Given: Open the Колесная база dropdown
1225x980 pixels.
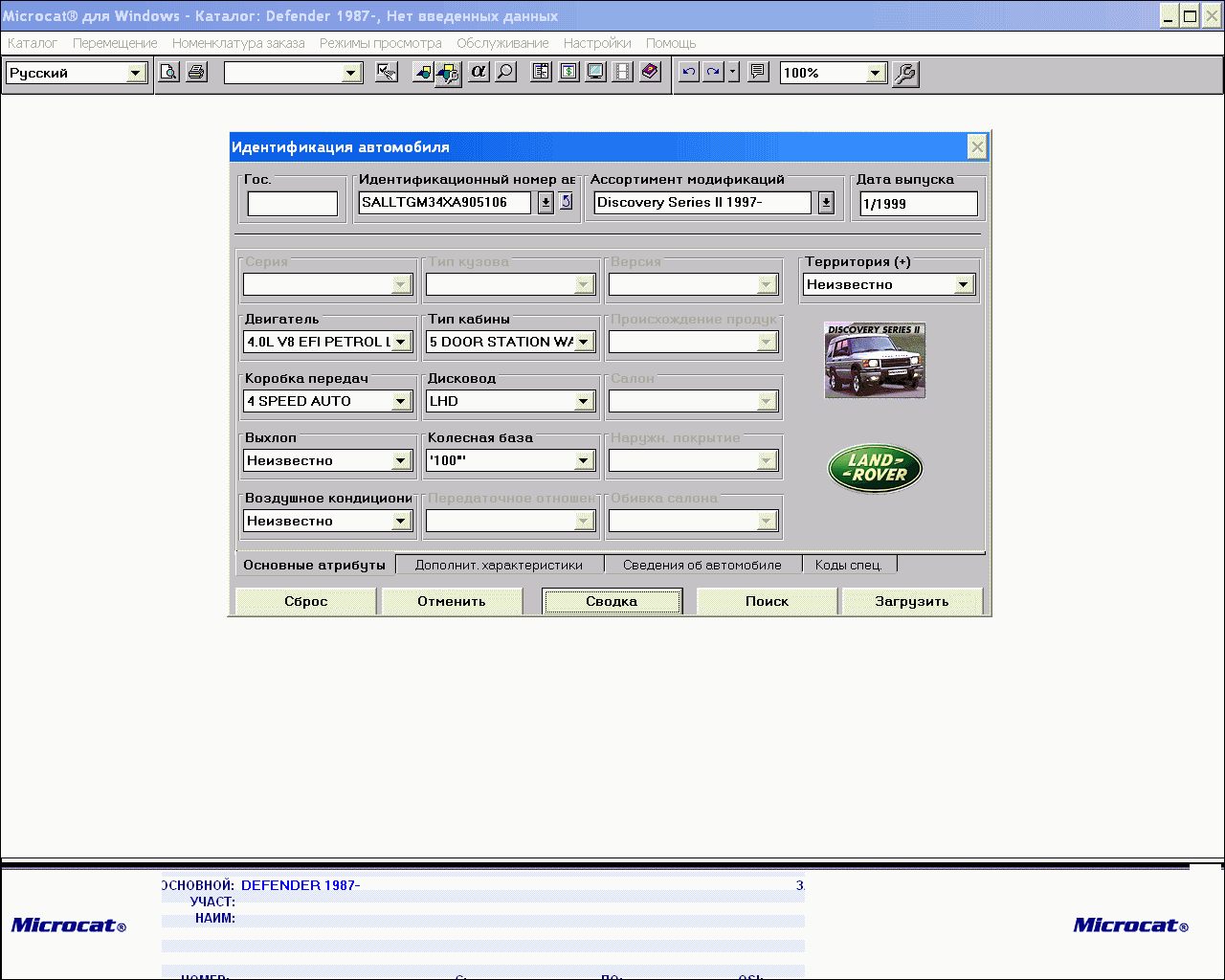Looking at the screenshot, I should [x=584, y=460].
